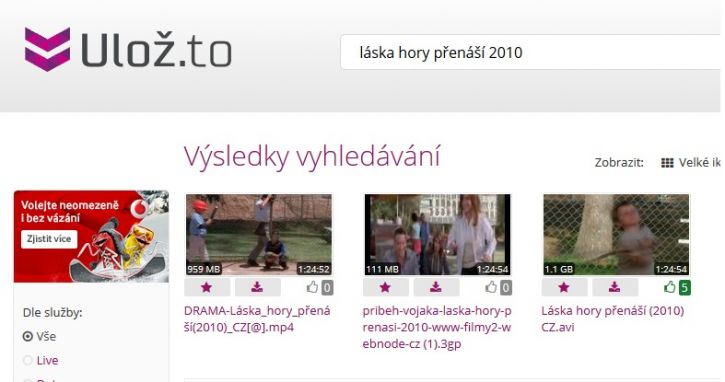The image size is (725, 382).
Task: Select the Vše service radio button
Action: [x=28, y=336]
